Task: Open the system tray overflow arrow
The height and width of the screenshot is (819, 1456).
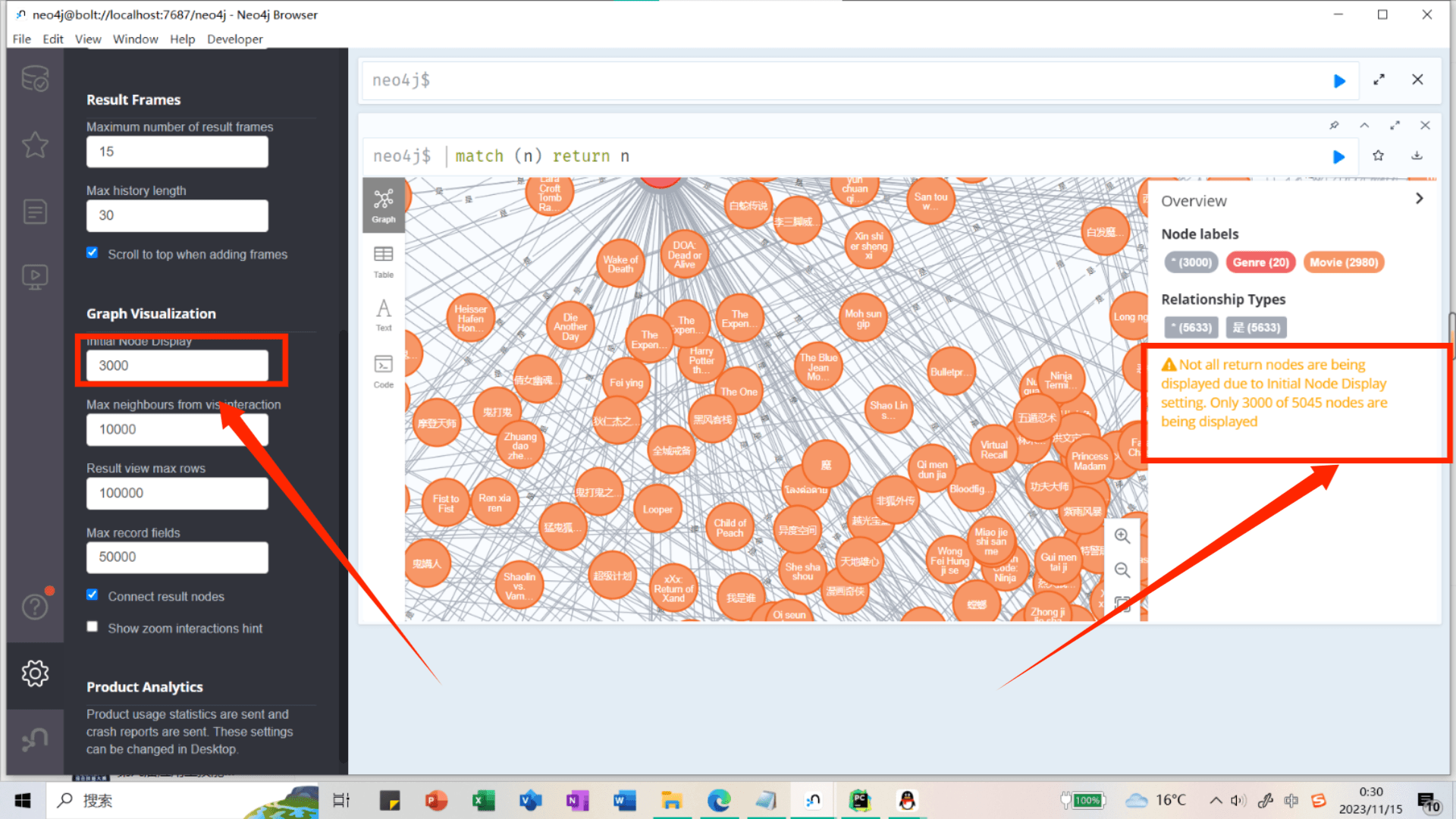Action: [x=1215, y=800]
